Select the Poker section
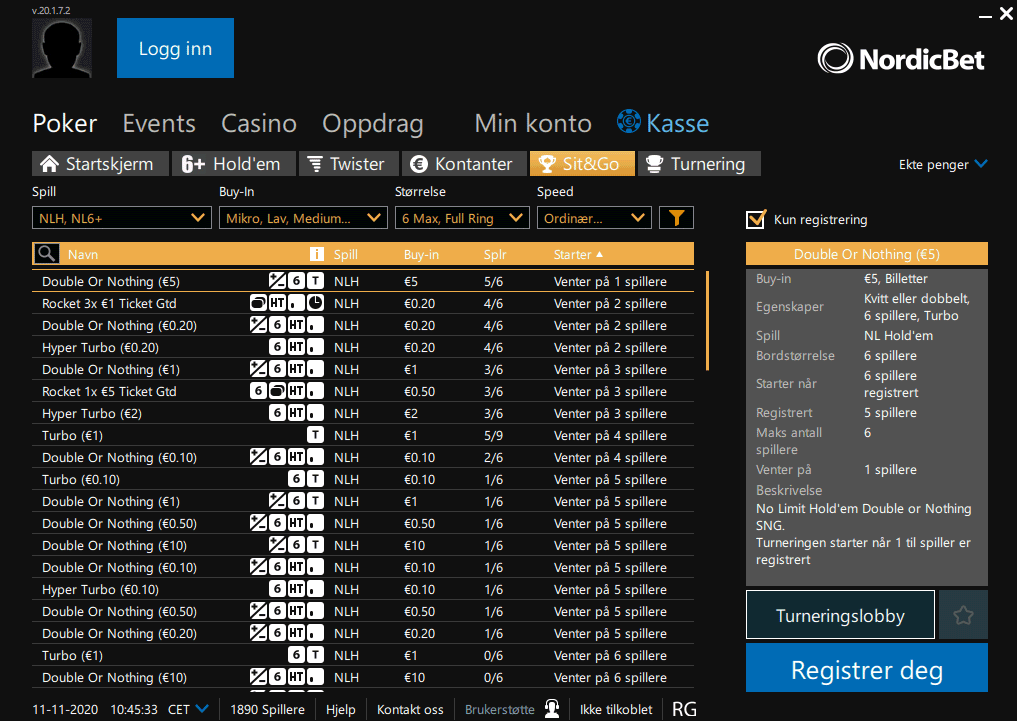 pos(65,123)
